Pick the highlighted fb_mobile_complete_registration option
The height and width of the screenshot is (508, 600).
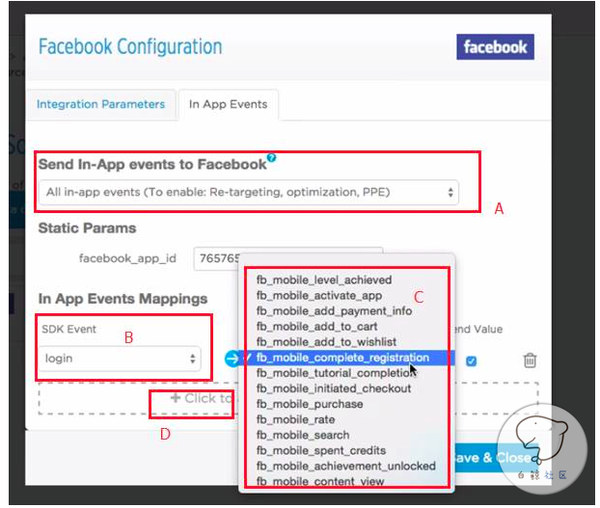pyautogui.click(x=347, y=358)
